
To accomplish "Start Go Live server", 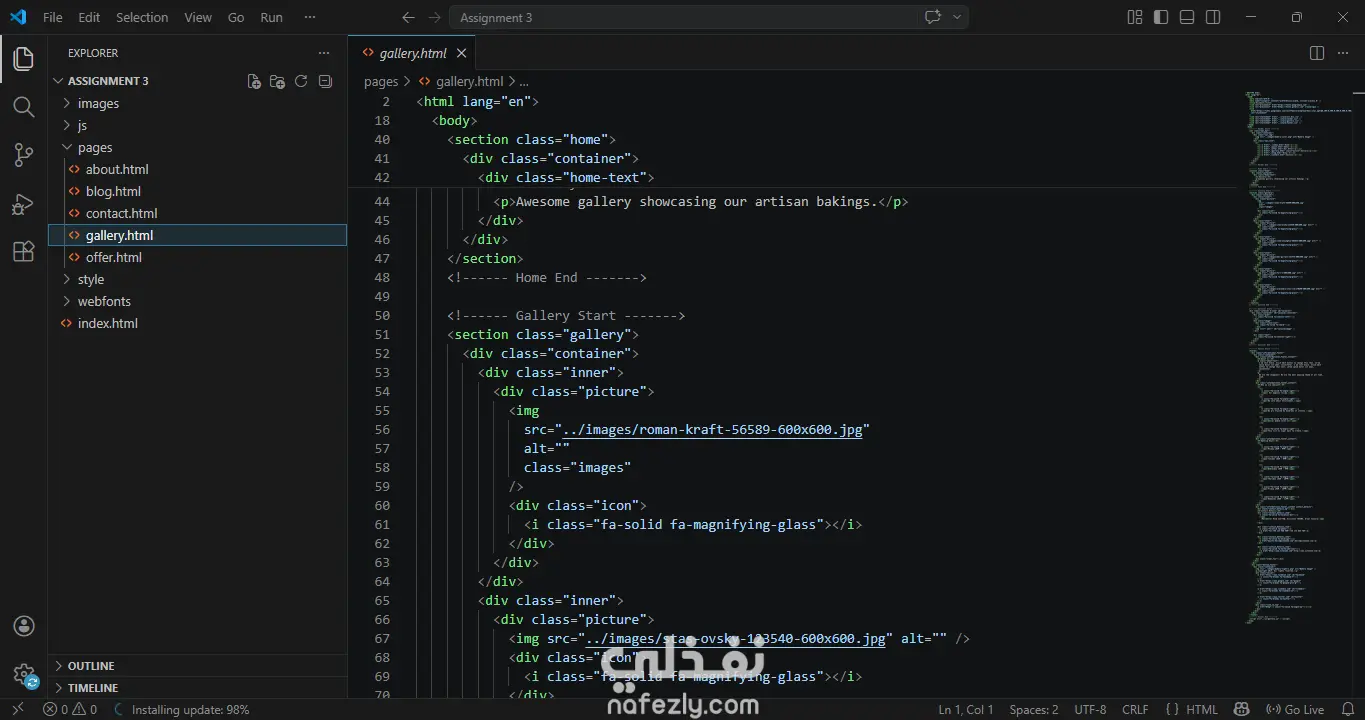I will 1295,709.
